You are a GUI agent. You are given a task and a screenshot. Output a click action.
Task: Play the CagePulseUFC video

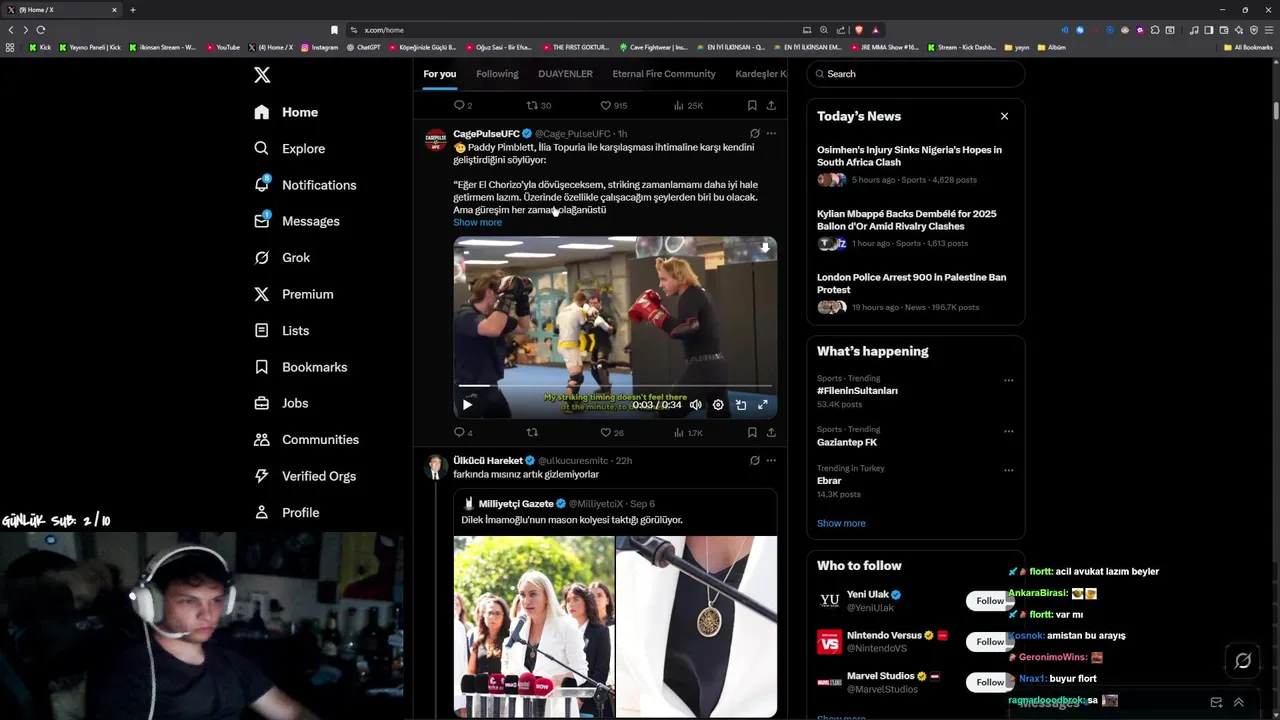pyautogui.click(x=467, y=405)
